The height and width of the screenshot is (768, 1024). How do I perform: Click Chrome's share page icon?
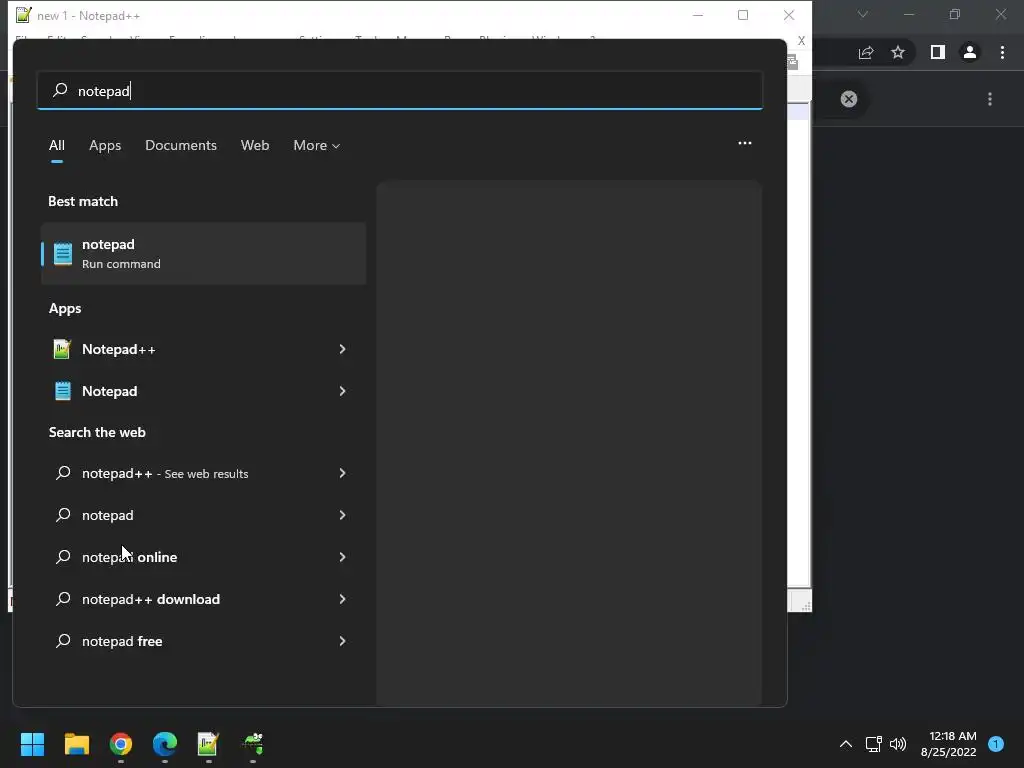pyautogui.click(x=866, y=52)
